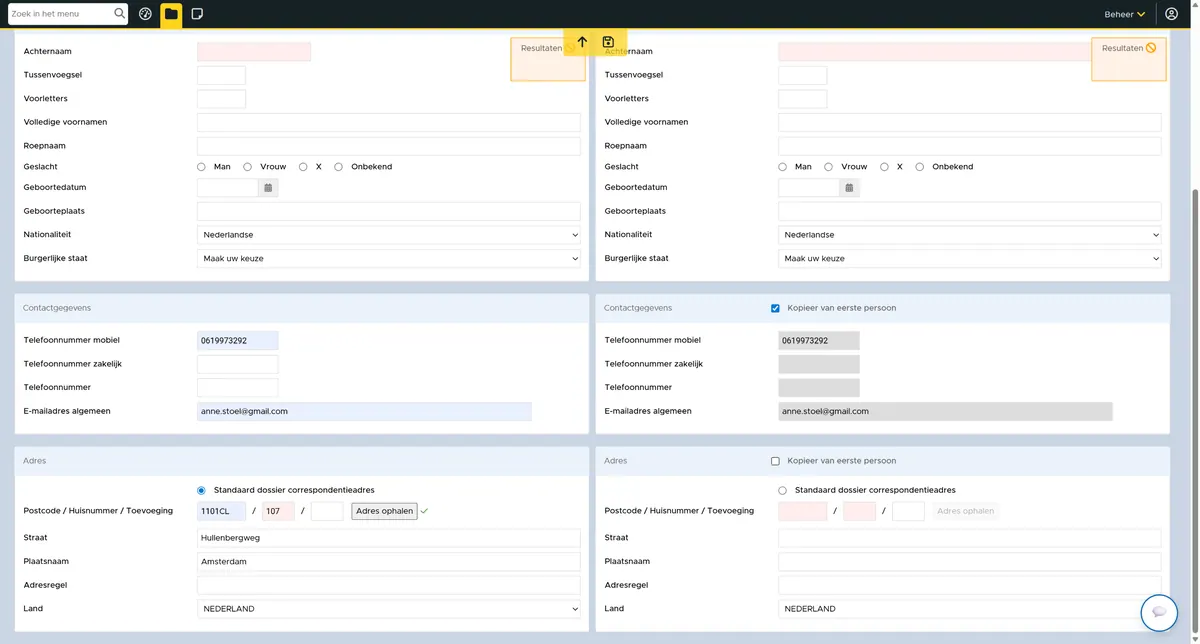Click the first person's Postcode field with 1101CL

(x=222, y=511)
